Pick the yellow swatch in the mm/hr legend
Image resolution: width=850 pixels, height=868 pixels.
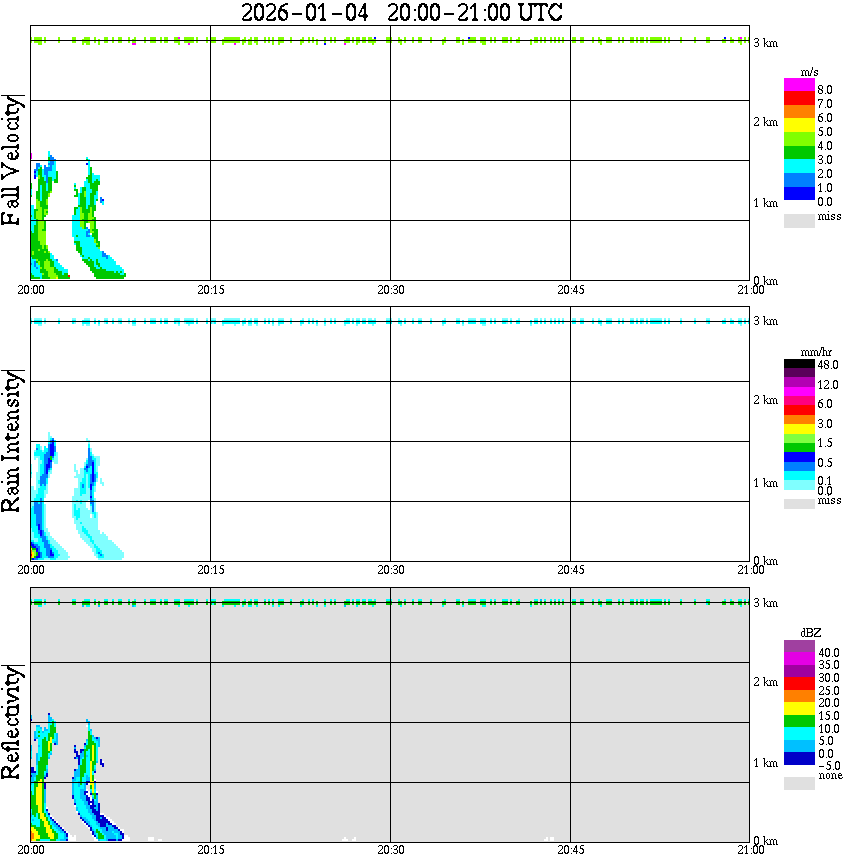click(799, 429)
